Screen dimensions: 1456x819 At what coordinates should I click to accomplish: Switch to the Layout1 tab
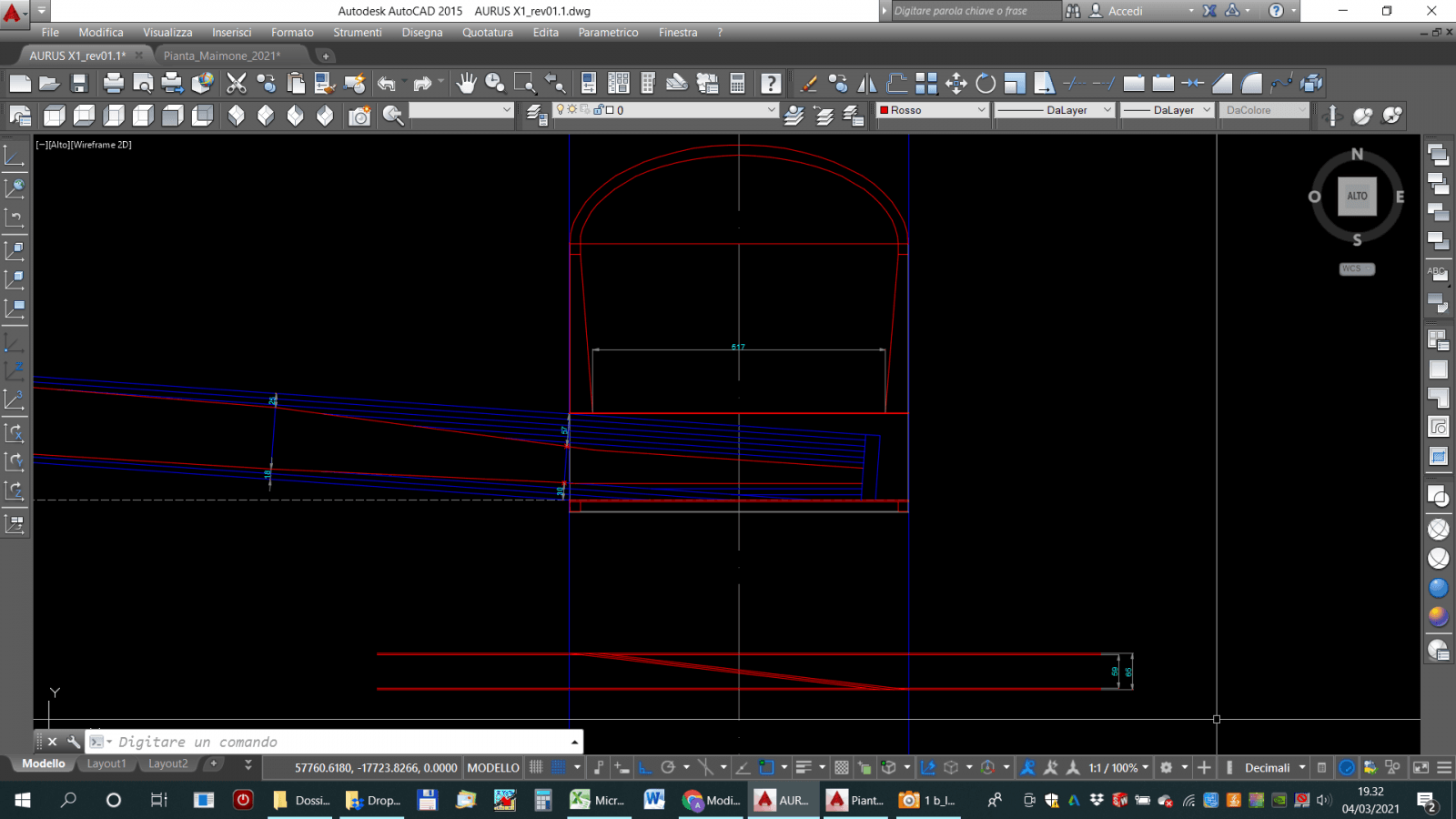pos(106,764)
